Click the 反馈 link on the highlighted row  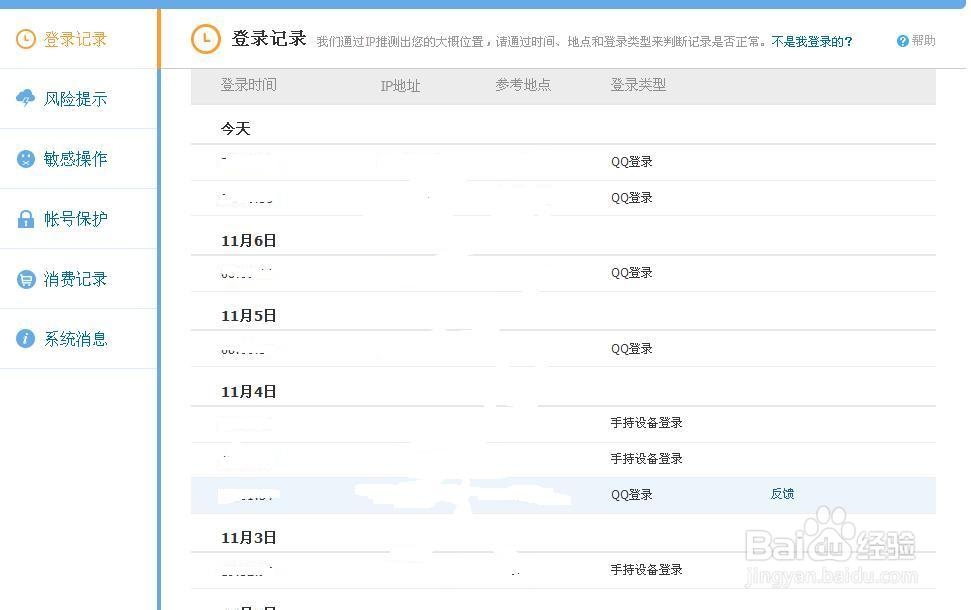pyautogui.click(x=782, y=493)
